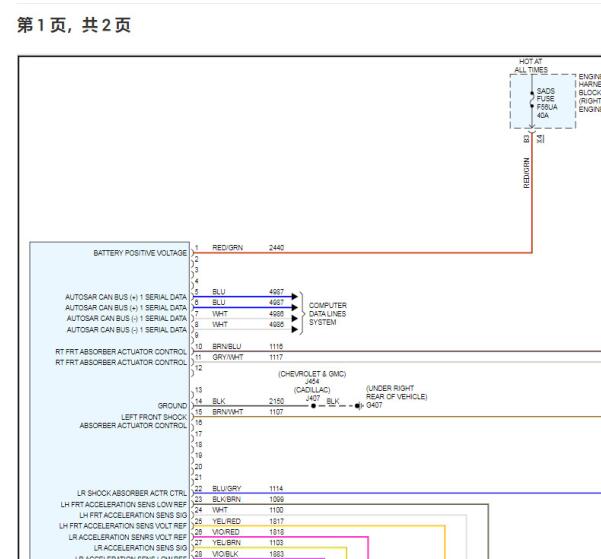Viewport: 601px width, 559px height.
Task: Click the GROUND pin description
Action: (172, 406)
